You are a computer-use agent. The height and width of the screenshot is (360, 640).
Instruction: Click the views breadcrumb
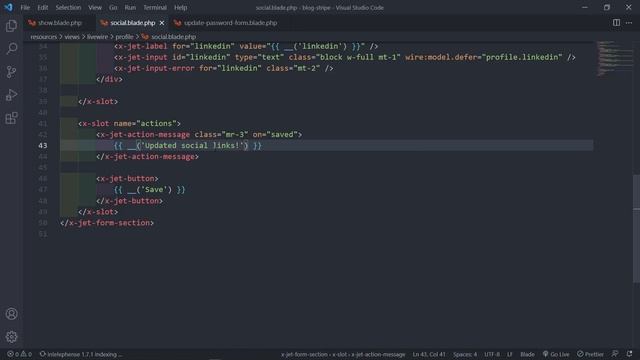[x=72, y=37]
